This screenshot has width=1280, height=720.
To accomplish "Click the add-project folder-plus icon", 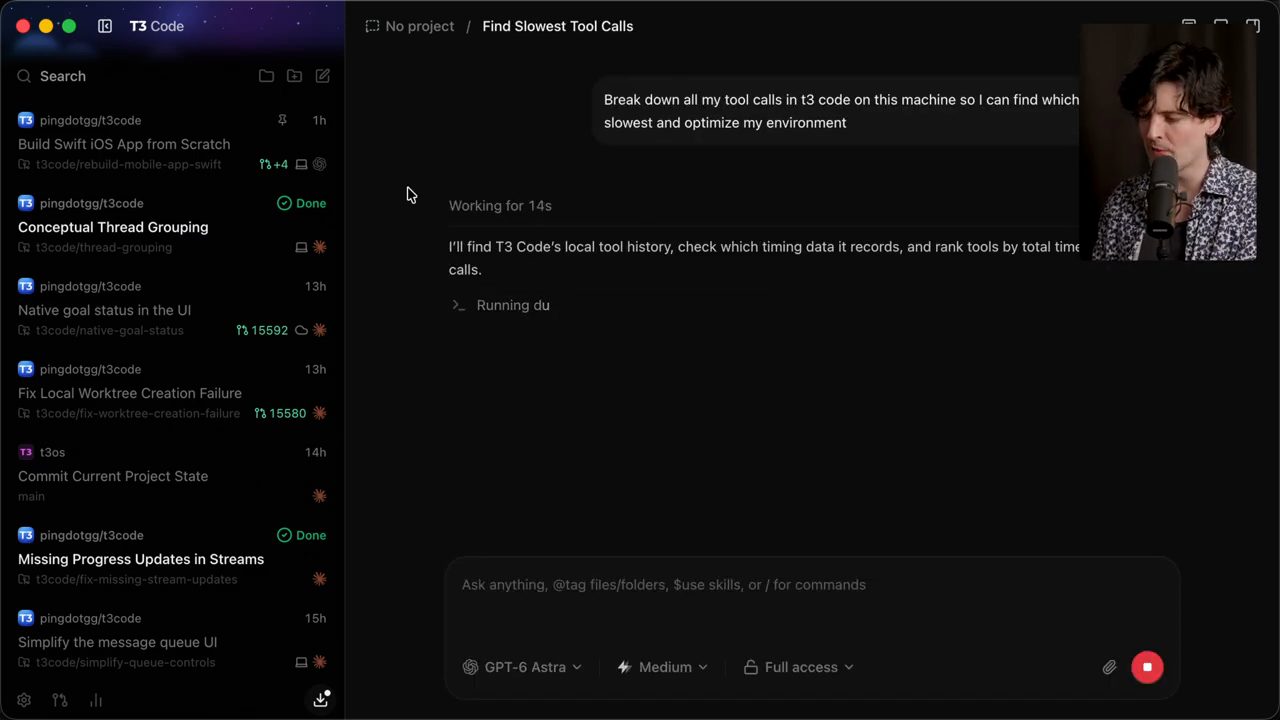I will 294,76.
